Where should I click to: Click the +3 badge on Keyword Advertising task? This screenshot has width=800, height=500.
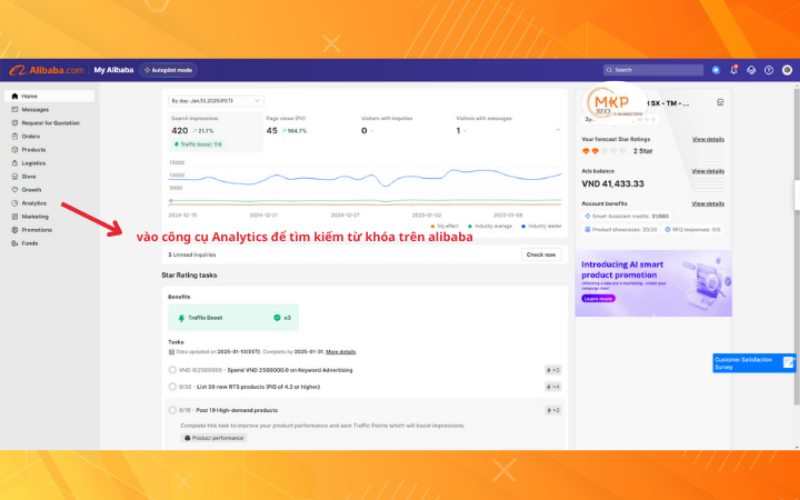553,370
